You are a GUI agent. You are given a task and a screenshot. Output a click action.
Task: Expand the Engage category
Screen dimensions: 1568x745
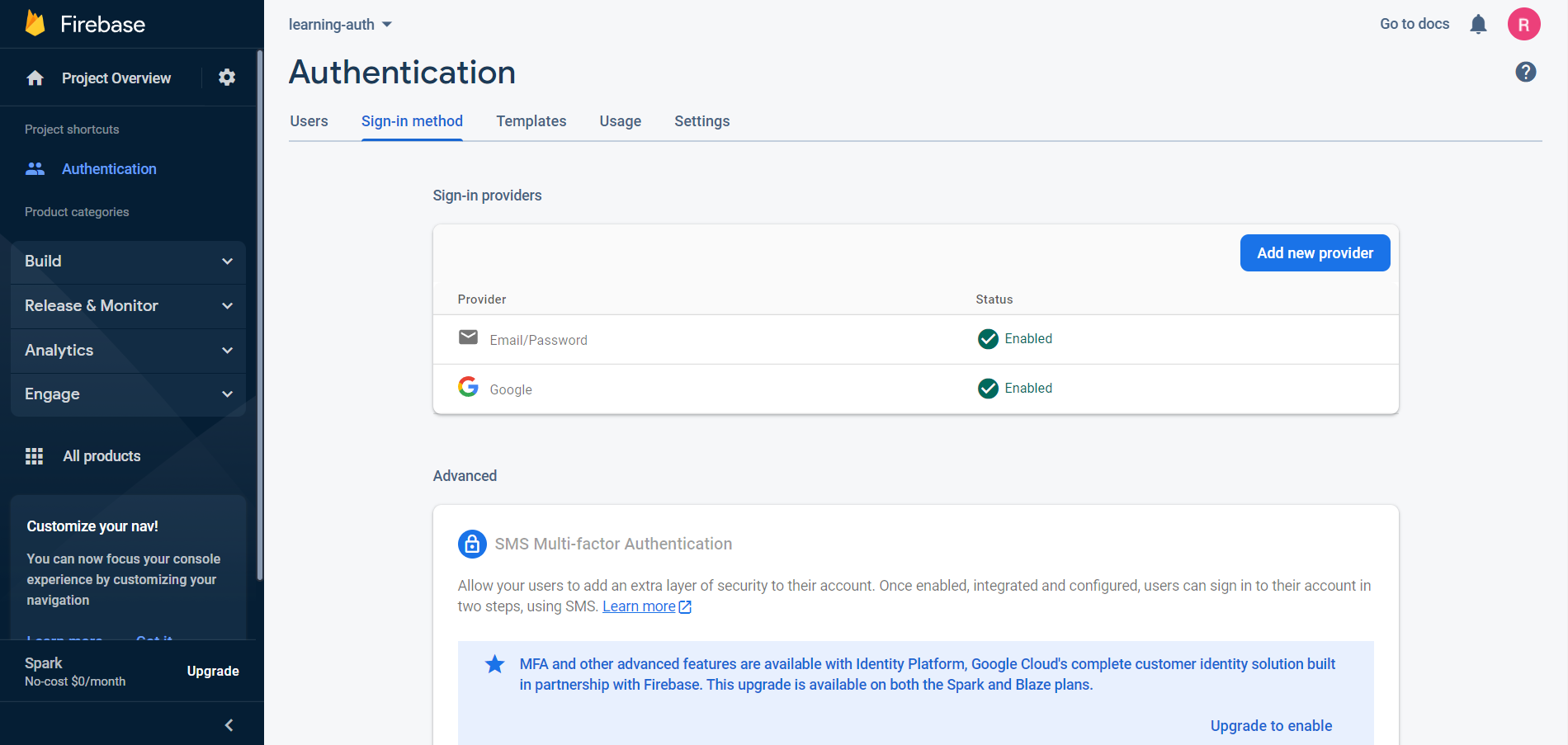click(128, 394)
